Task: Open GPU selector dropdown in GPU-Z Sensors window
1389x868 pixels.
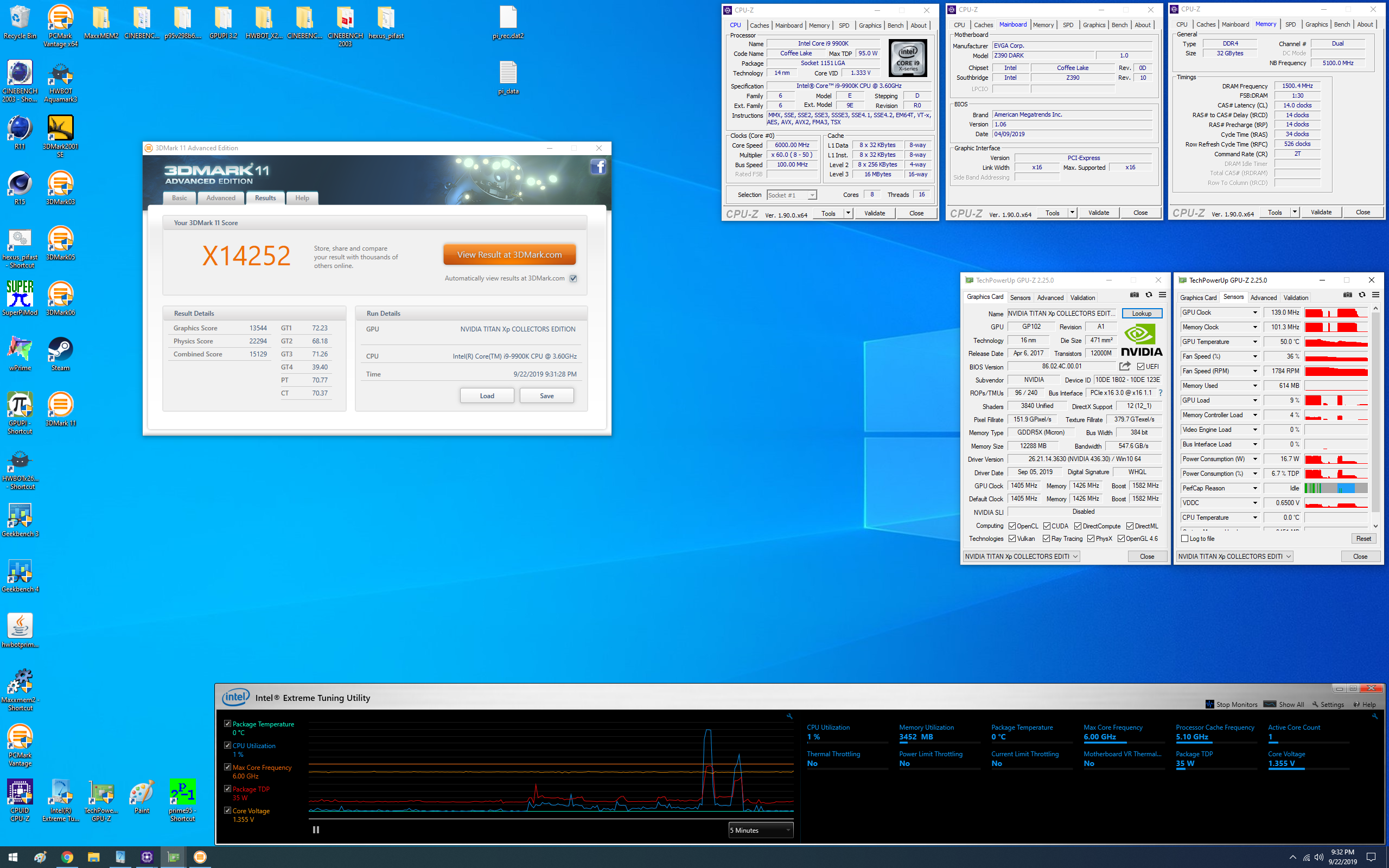Action: click(x=1234, y=556)
